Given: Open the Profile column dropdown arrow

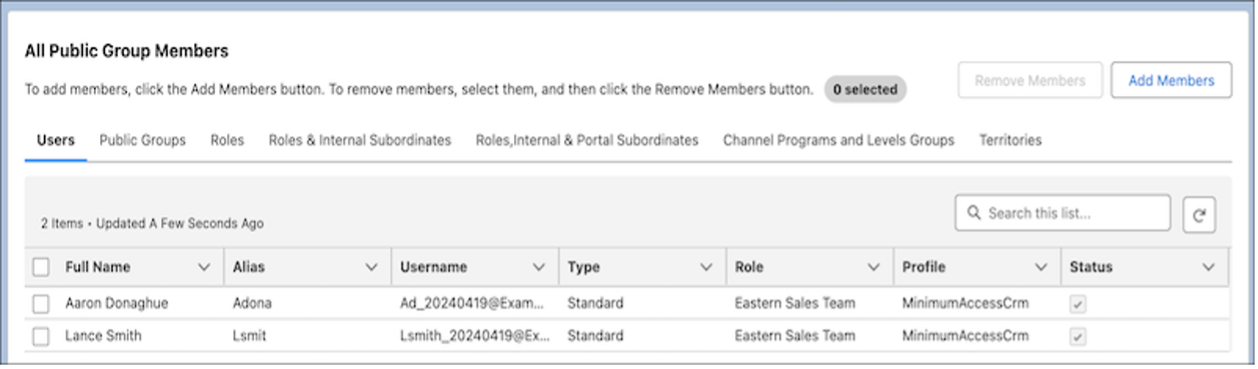Looking at the screenshot, I should click(1041, 268).
